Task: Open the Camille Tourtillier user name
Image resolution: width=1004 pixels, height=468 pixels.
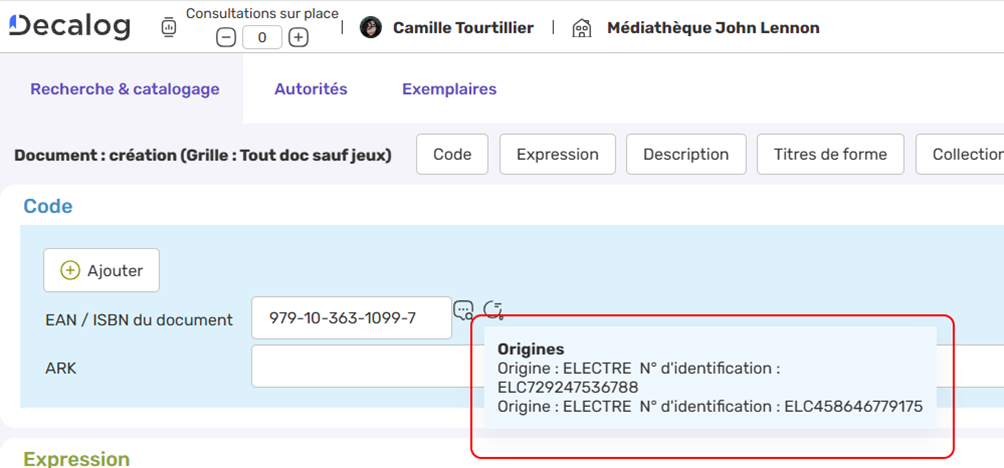Action: pyautogui.click(x=463, y=28)
